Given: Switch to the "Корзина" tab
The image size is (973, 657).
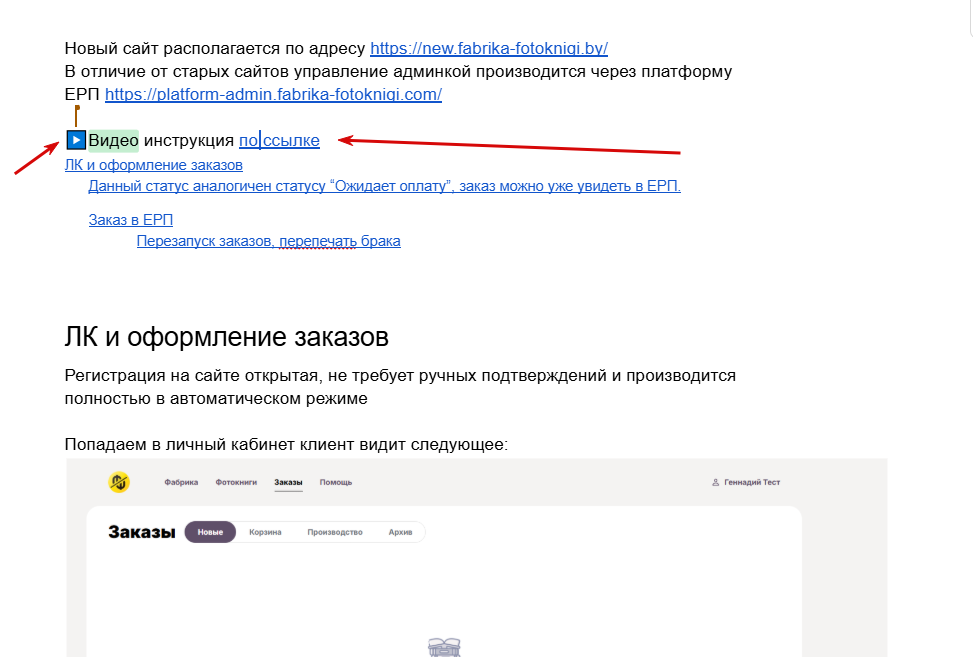Looking at the screenshot, I should point(266,532).
